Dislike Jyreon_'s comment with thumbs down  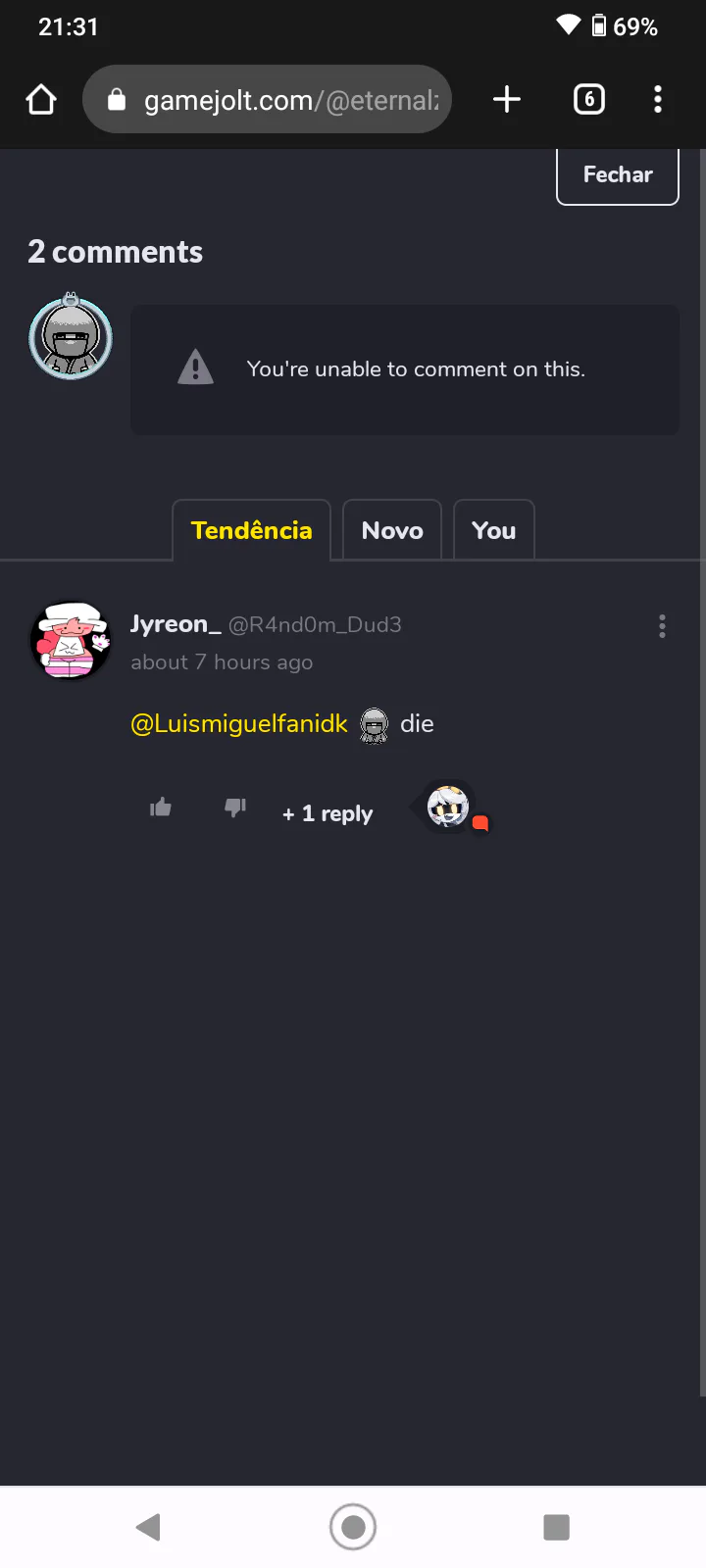[x=235, y=808]
